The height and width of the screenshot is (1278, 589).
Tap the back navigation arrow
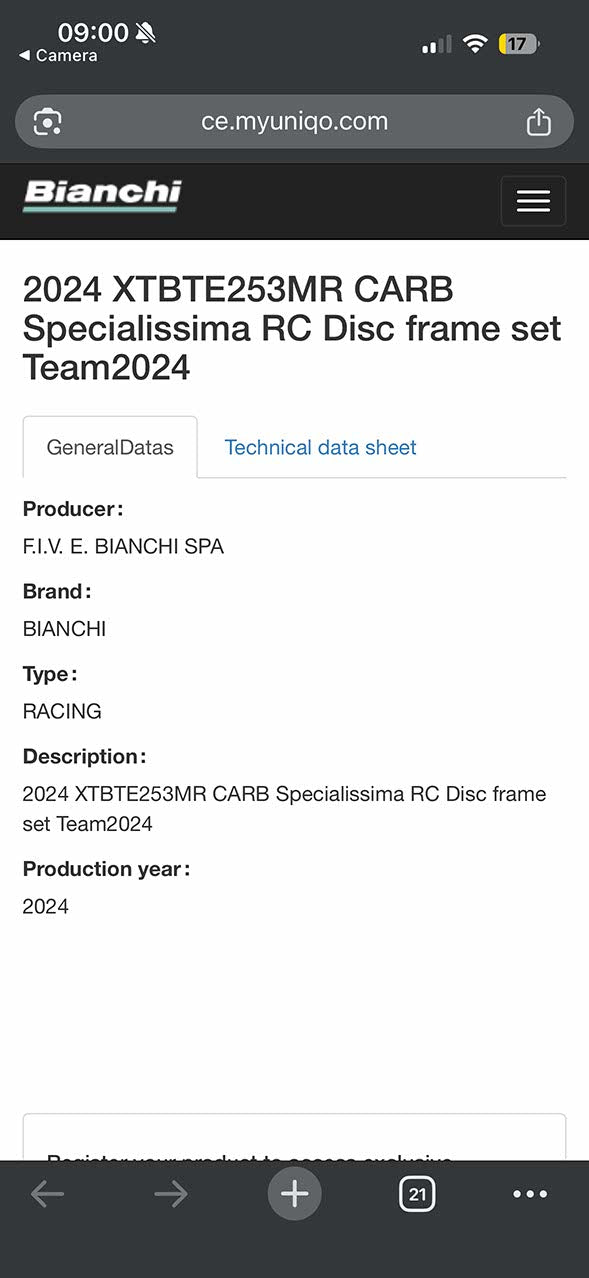click(47, 1193)
